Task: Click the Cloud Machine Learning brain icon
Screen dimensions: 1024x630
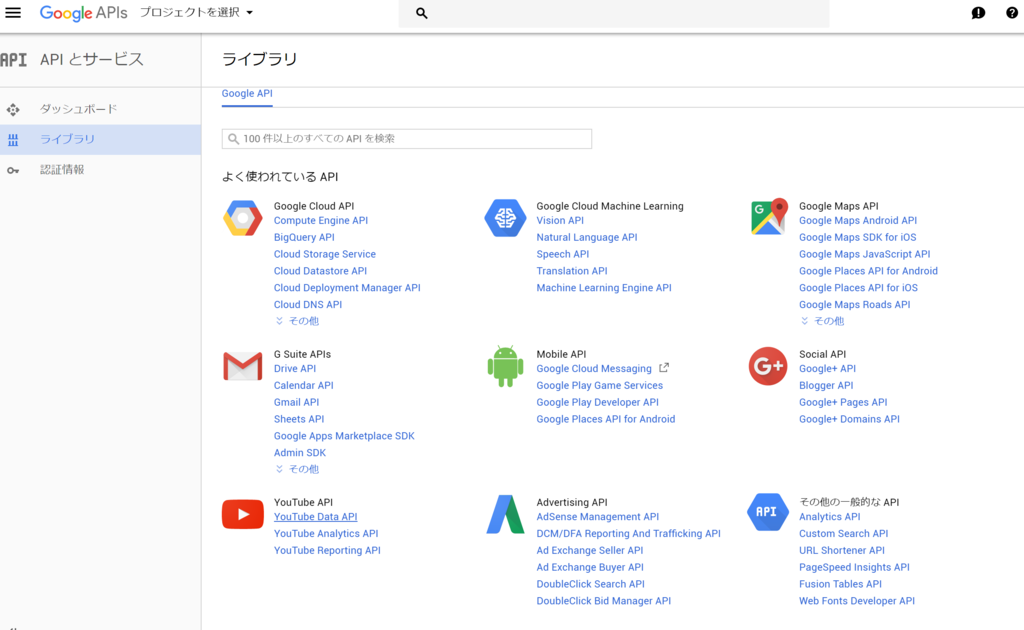Action: click(505, 218)
